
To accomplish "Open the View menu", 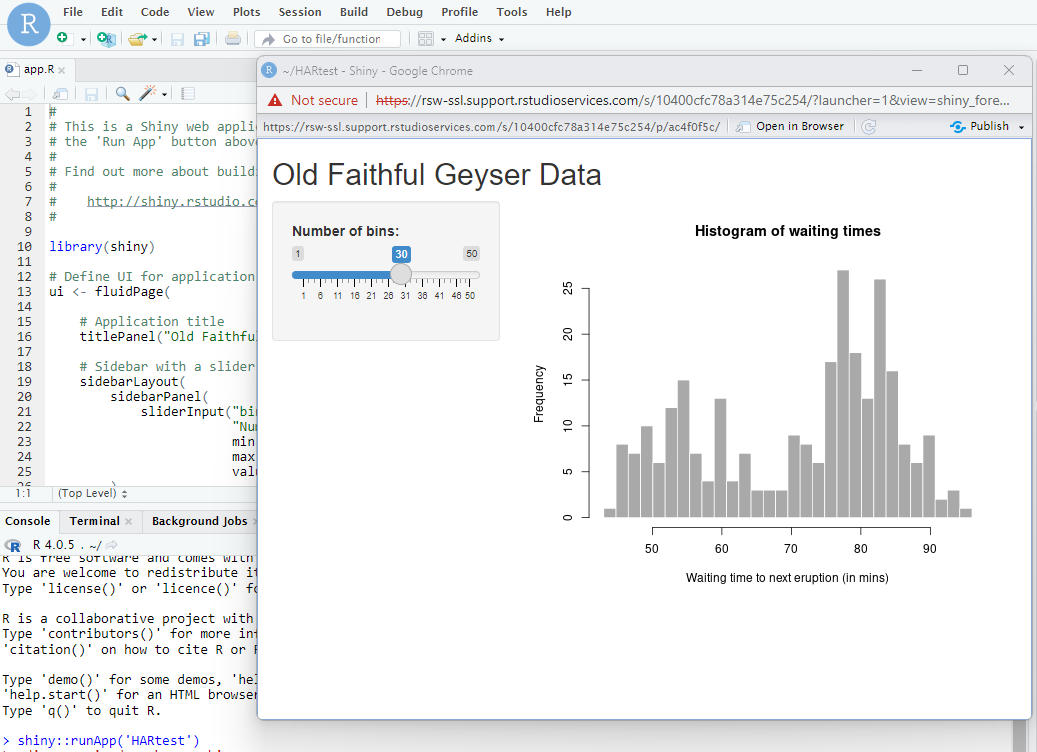I will click(200, 12).
